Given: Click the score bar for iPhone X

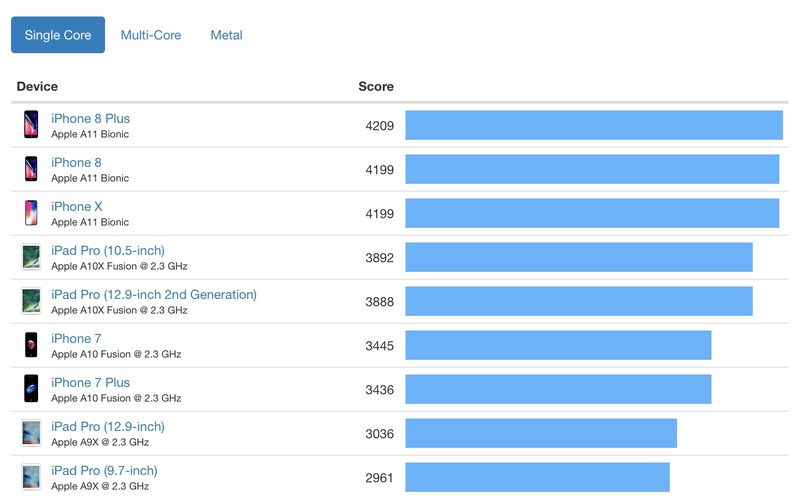Looking at the screenshot, I should coord(592,213).
